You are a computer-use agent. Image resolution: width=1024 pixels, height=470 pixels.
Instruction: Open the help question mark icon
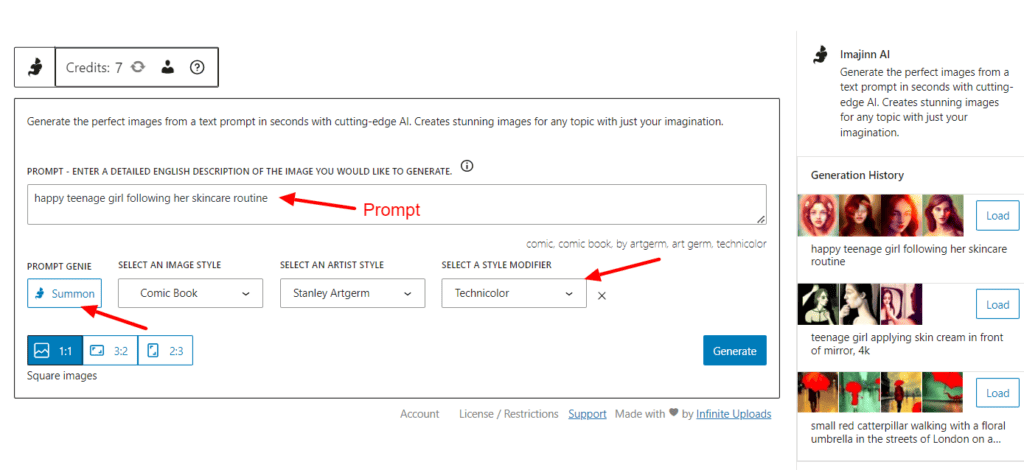197,67
